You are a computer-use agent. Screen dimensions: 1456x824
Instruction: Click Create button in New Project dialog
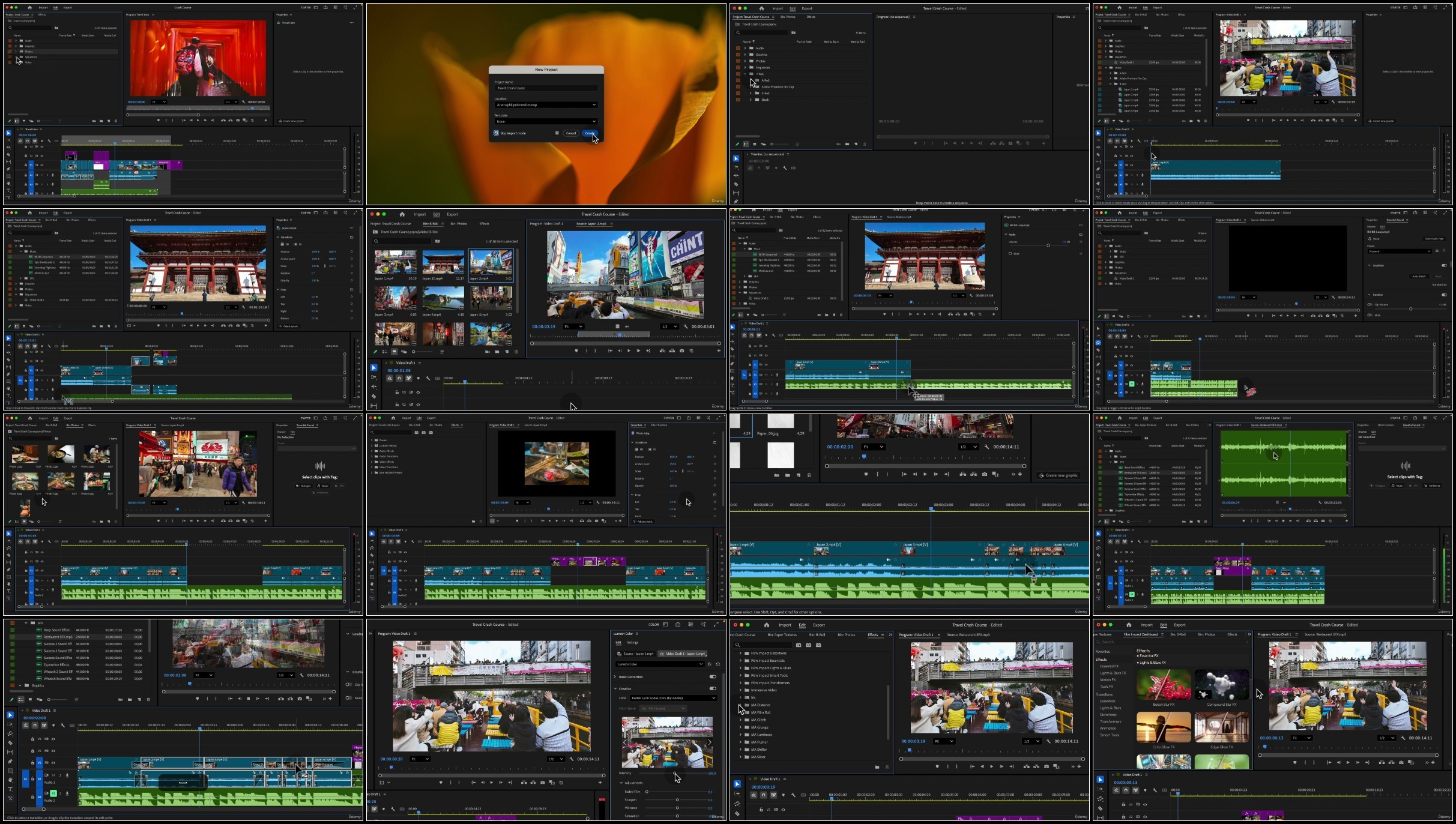(590, 133)
